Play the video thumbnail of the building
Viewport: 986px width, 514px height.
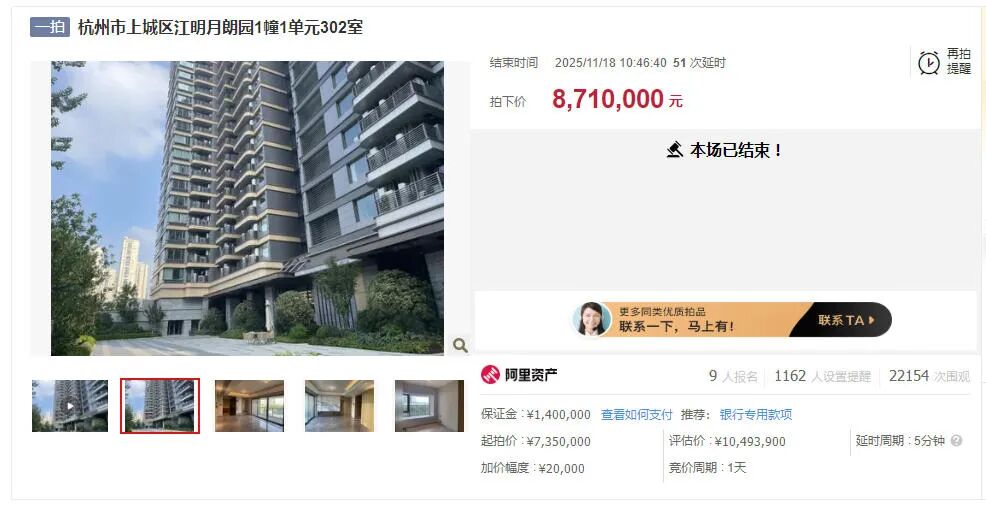(70, 406)
